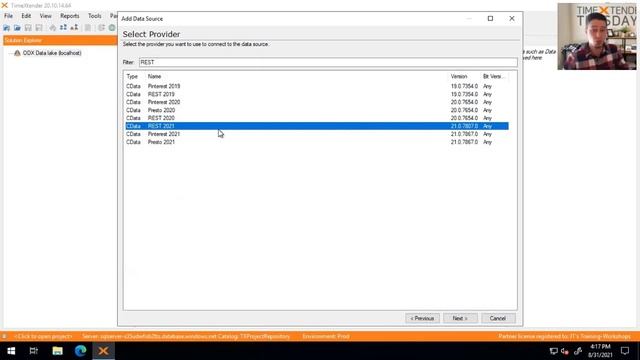
Task: Cancel the Add Data Source dialog
Action: 498,318
